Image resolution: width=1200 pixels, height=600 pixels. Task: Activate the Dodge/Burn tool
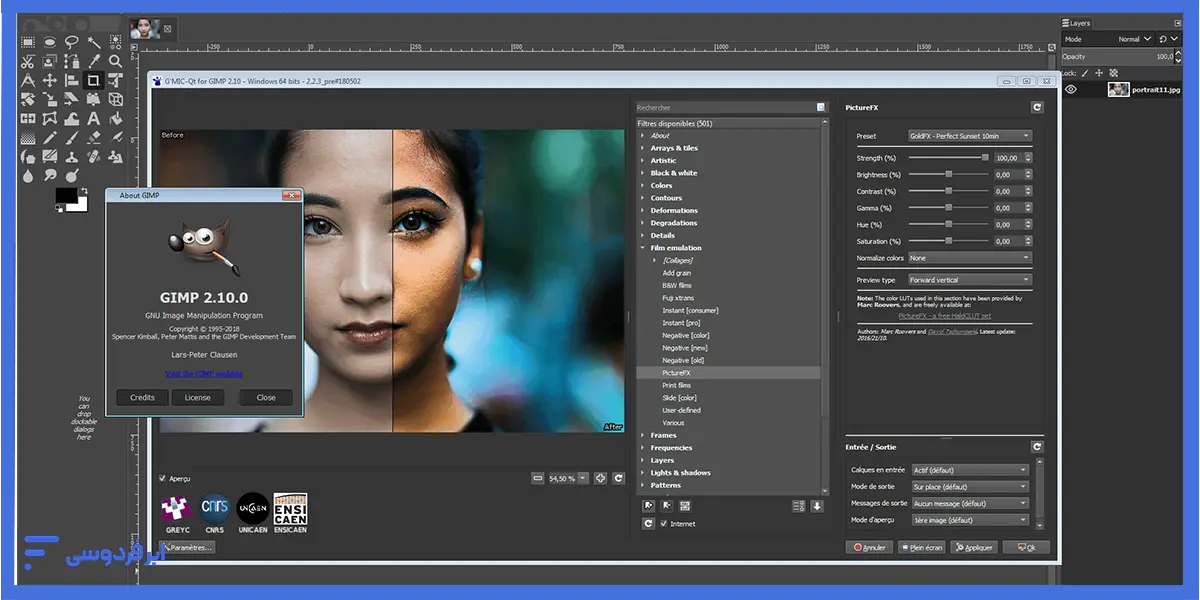tap(72, 175)
